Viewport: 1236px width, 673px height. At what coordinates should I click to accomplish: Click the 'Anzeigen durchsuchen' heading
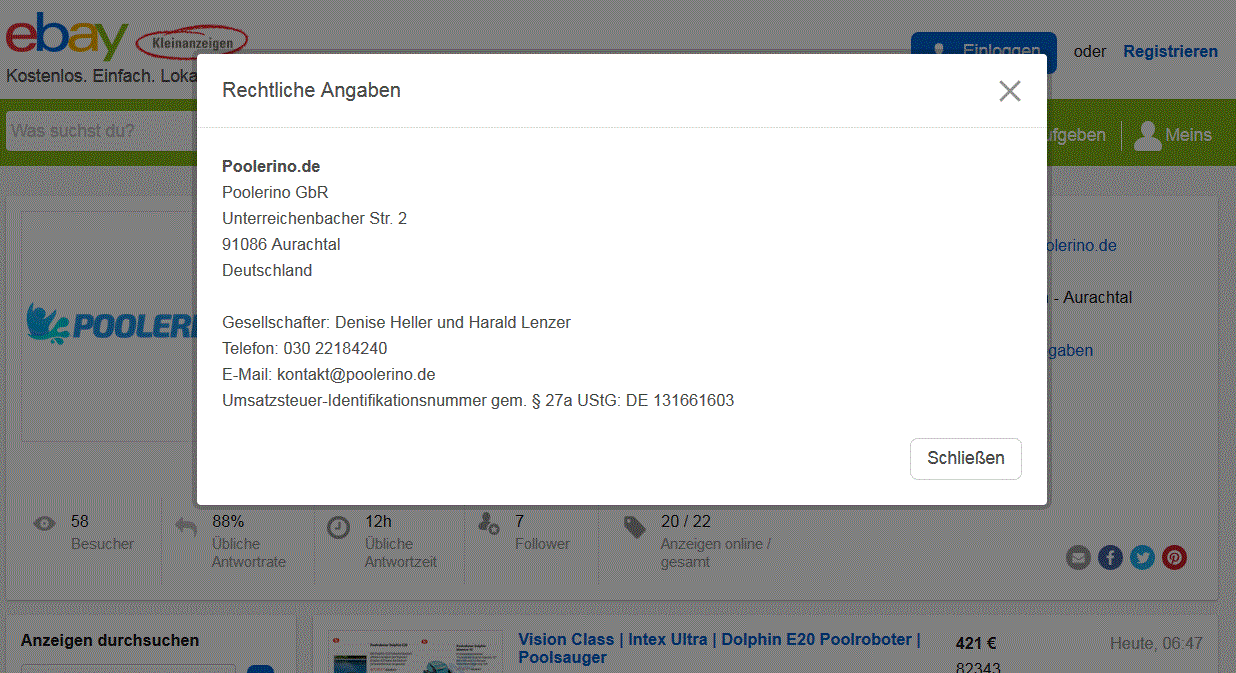pos(110,640)
